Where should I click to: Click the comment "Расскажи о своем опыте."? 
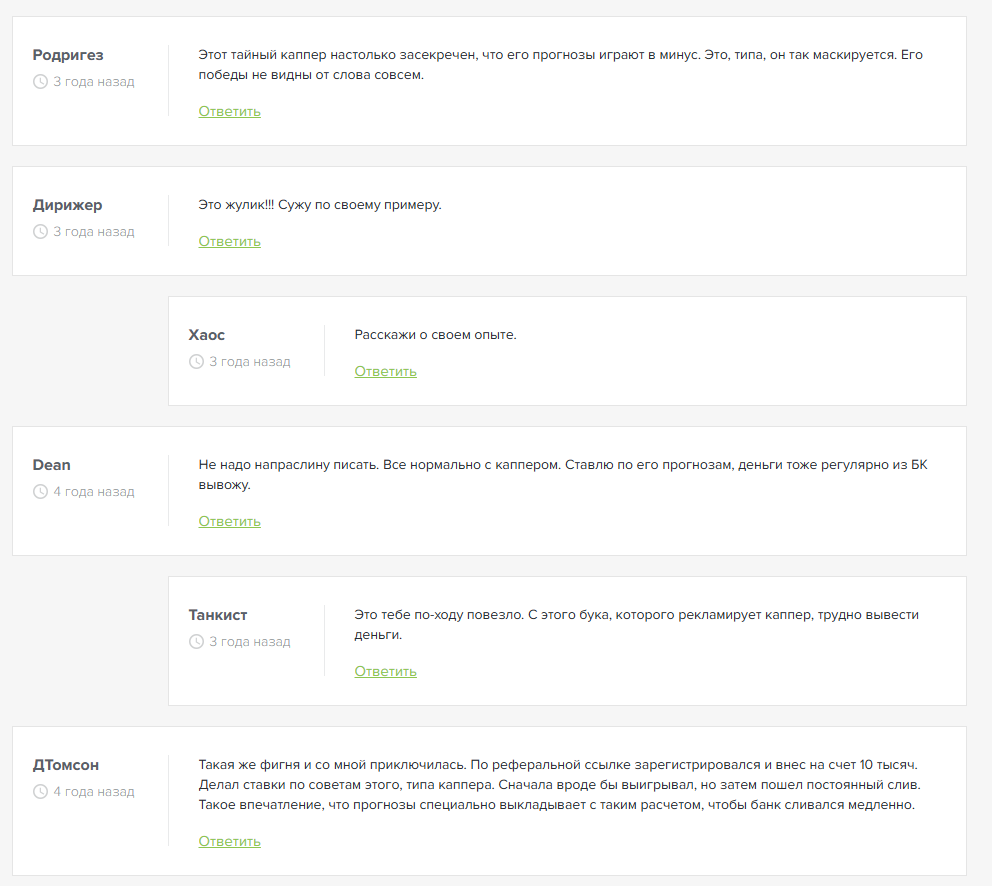point(435,335)
